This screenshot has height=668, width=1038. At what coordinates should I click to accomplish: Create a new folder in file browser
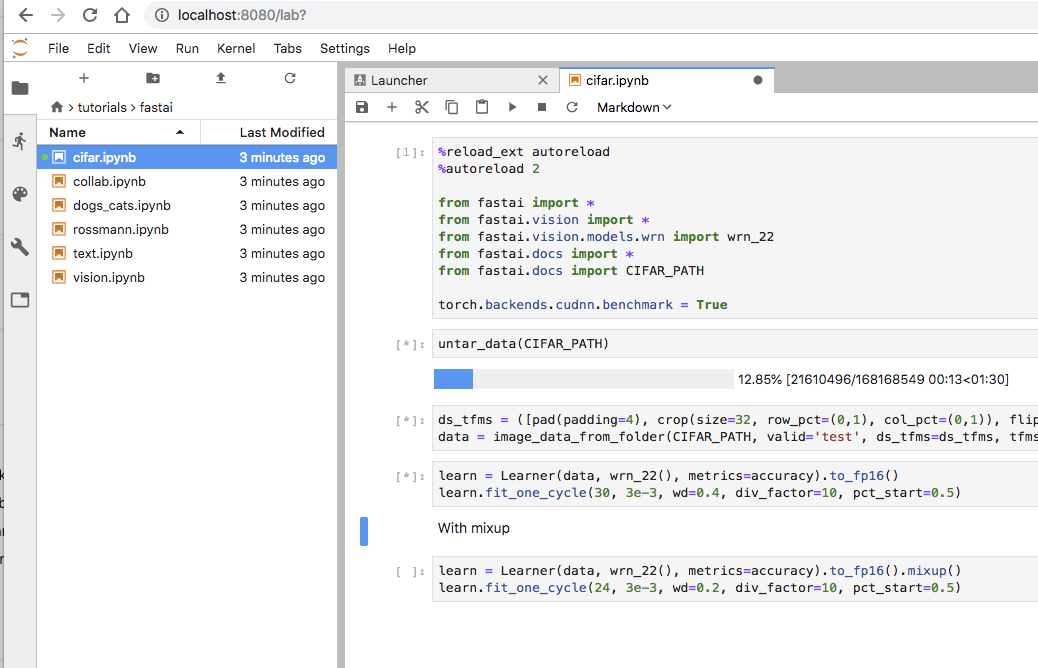click(x=152, y=78)
